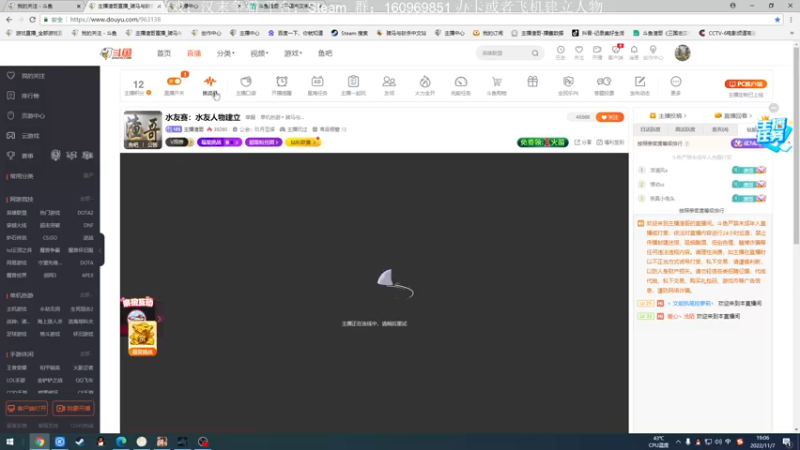
Task: Click APEX in the sidebar game list
Action: 87,275
